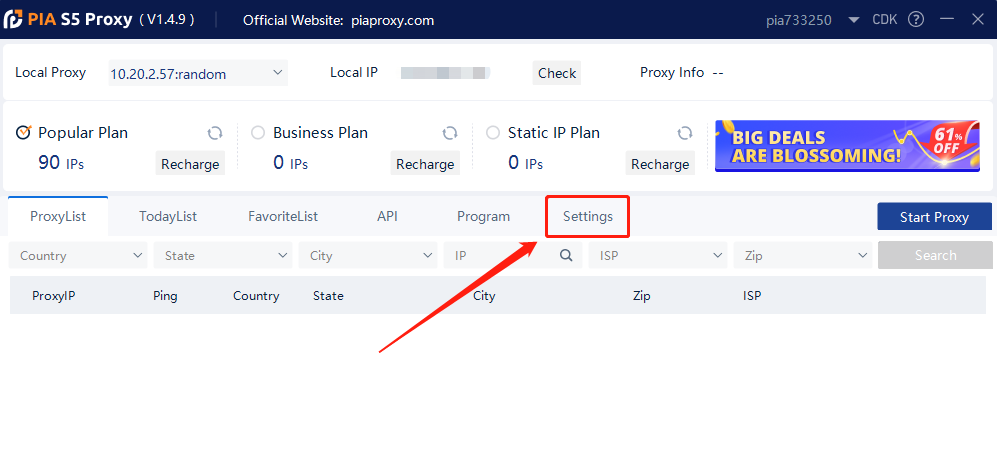Refresh the Business Plan IP count
The image size is (997, 456).
450,133
